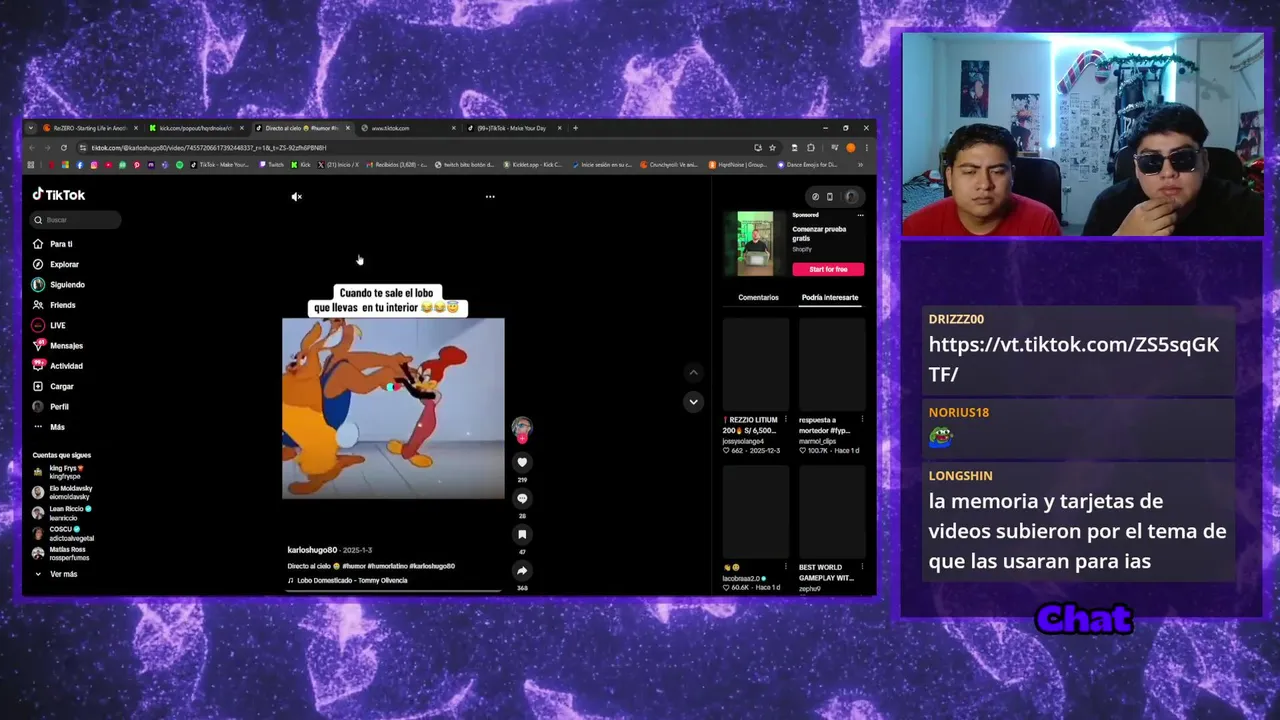The width and height of the screenshot is (1280, 720).
Task: Open Actividad notifications
Action: click(x=57, y=366)
